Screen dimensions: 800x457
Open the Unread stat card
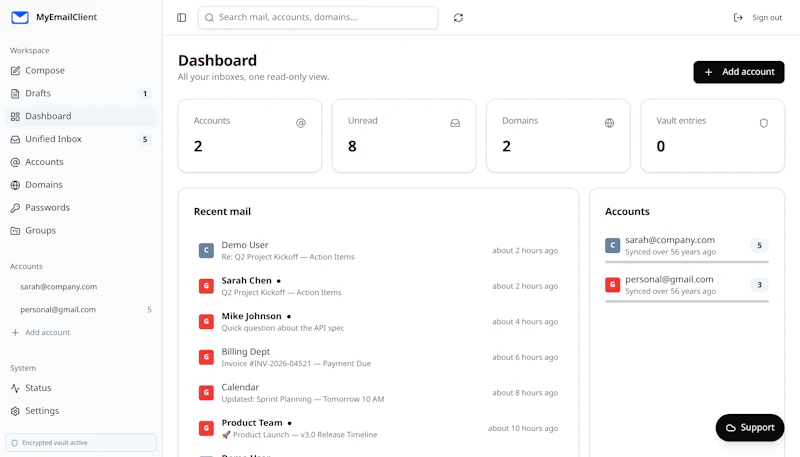point(404,136)
